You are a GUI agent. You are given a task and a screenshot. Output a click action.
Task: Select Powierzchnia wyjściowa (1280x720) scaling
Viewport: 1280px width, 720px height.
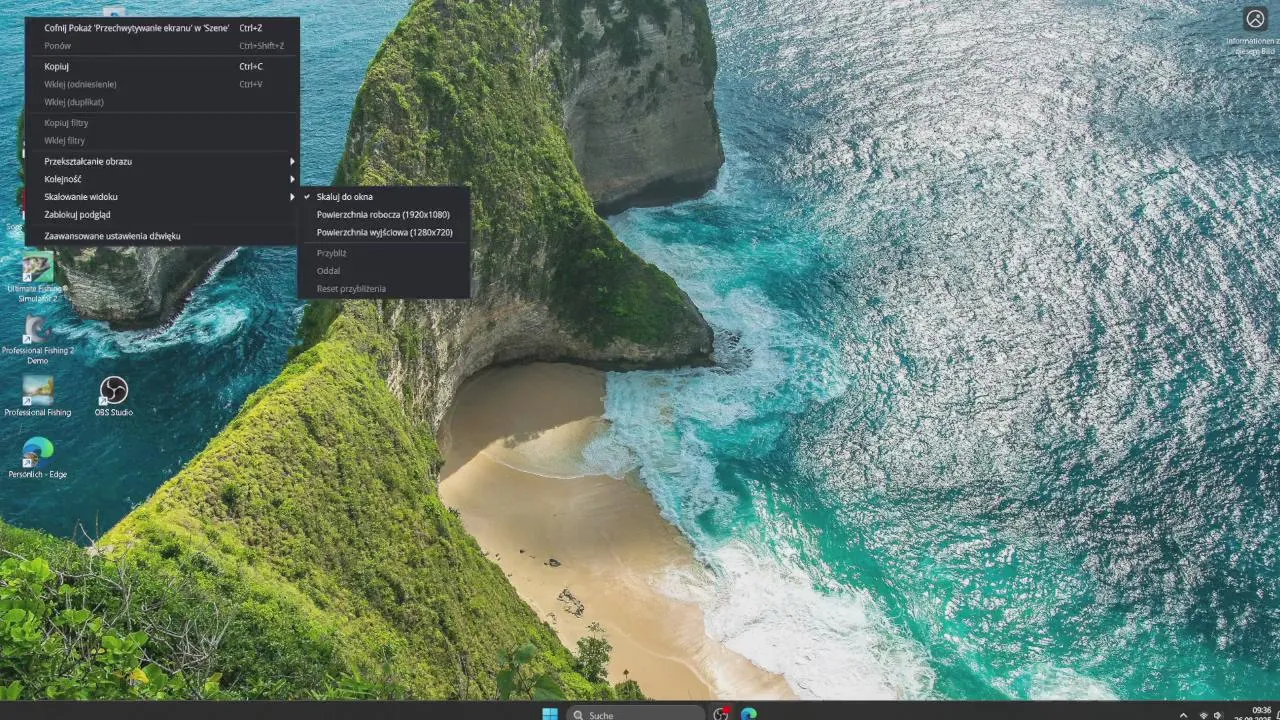tap(384, 233)
